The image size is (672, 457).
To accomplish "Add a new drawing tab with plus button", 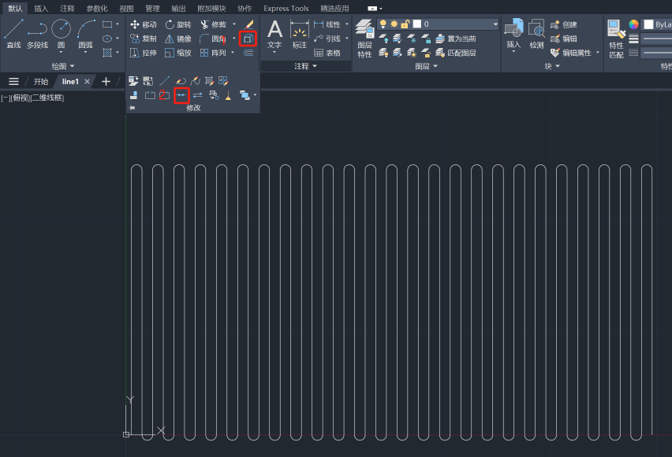I will pyautogui.click(x=106, y=81).
